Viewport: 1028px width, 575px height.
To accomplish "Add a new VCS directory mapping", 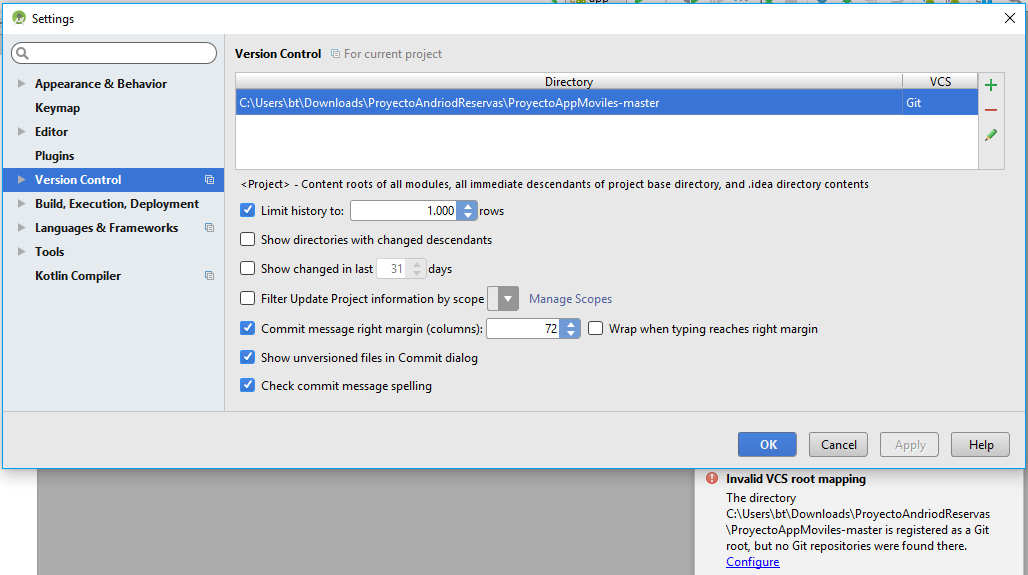I will pos(991,85).
